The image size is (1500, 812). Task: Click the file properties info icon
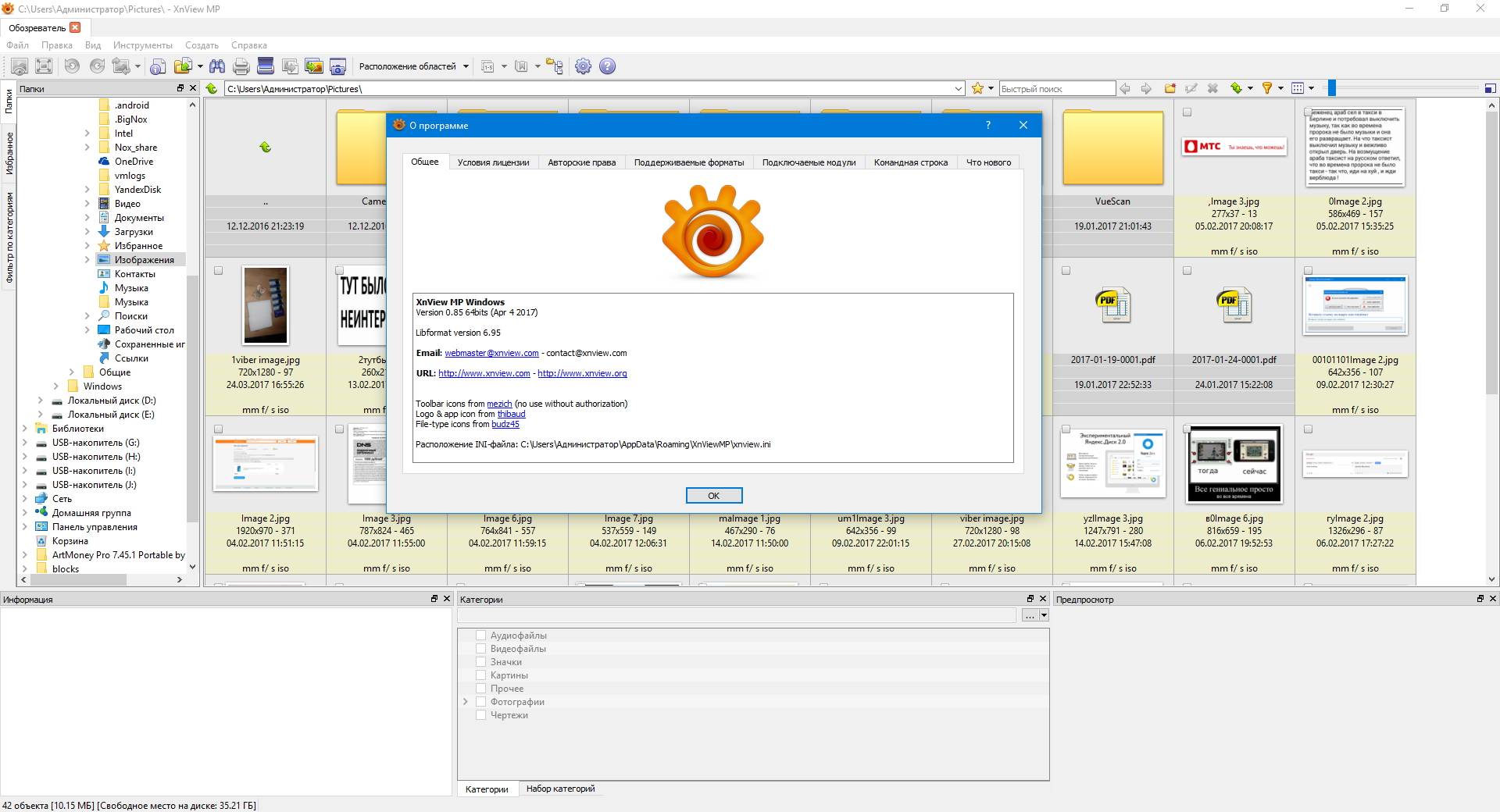tap(158, 66)
